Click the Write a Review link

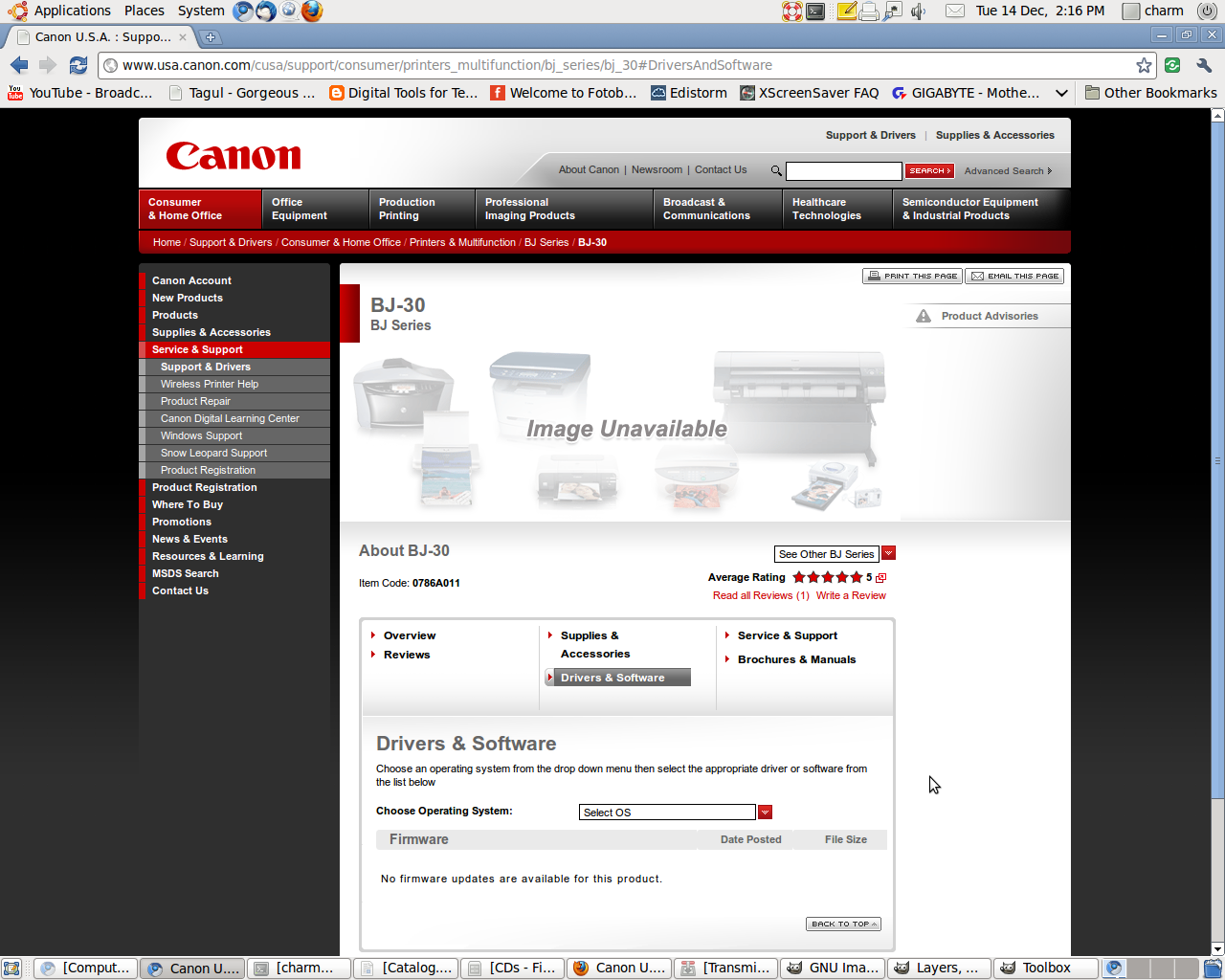[851, 595]
